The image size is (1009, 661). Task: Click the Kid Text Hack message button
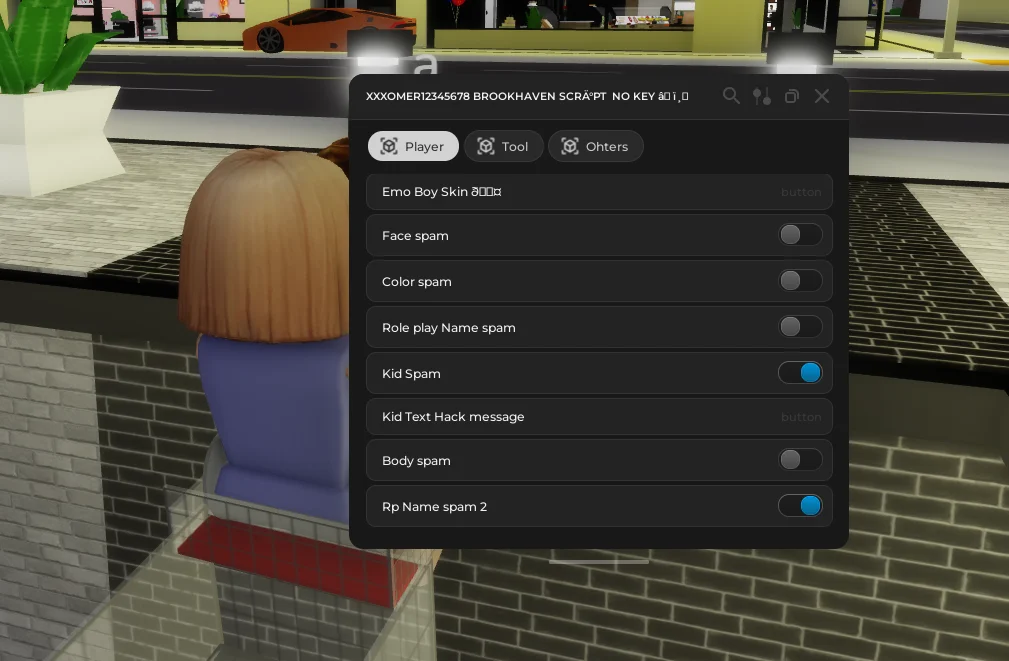(598, 417)
